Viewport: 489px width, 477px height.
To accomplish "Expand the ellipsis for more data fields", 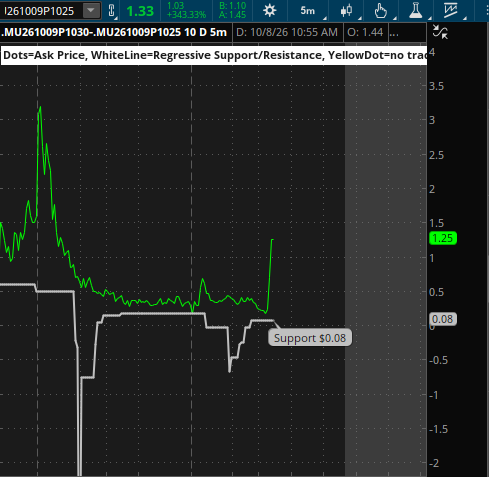I will (x=394, y=33).
